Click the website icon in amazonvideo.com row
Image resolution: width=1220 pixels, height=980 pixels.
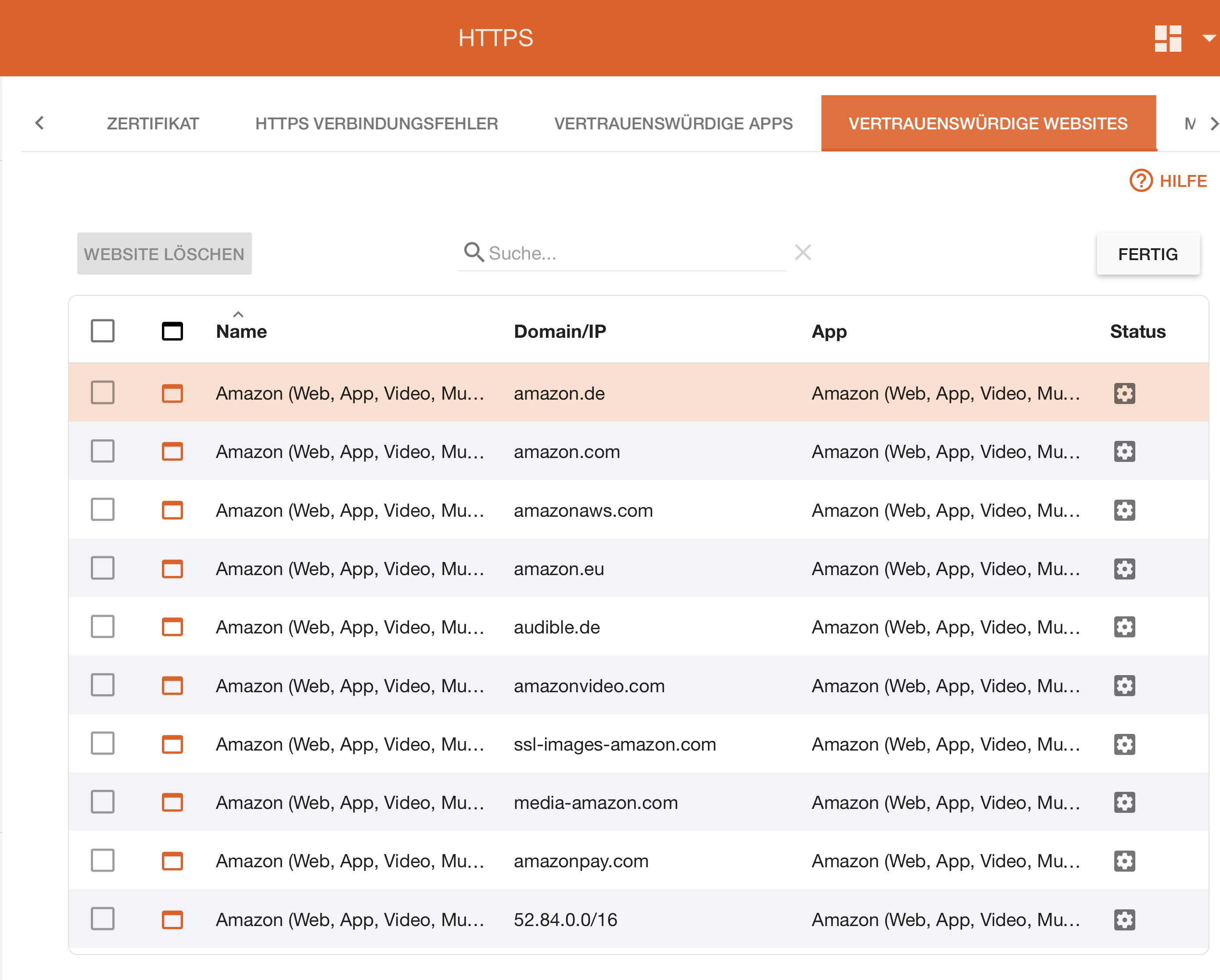pos(172,686)
